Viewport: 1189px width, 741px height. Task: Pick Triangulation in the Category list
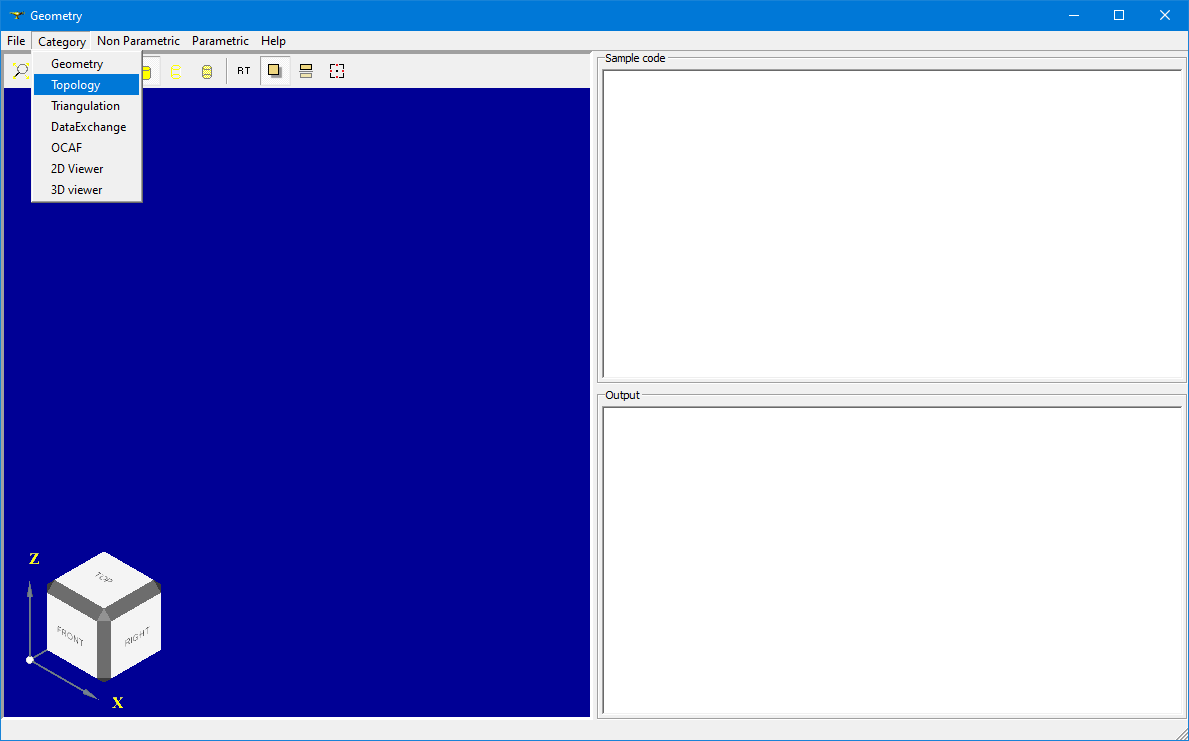(x=85, y=106)
